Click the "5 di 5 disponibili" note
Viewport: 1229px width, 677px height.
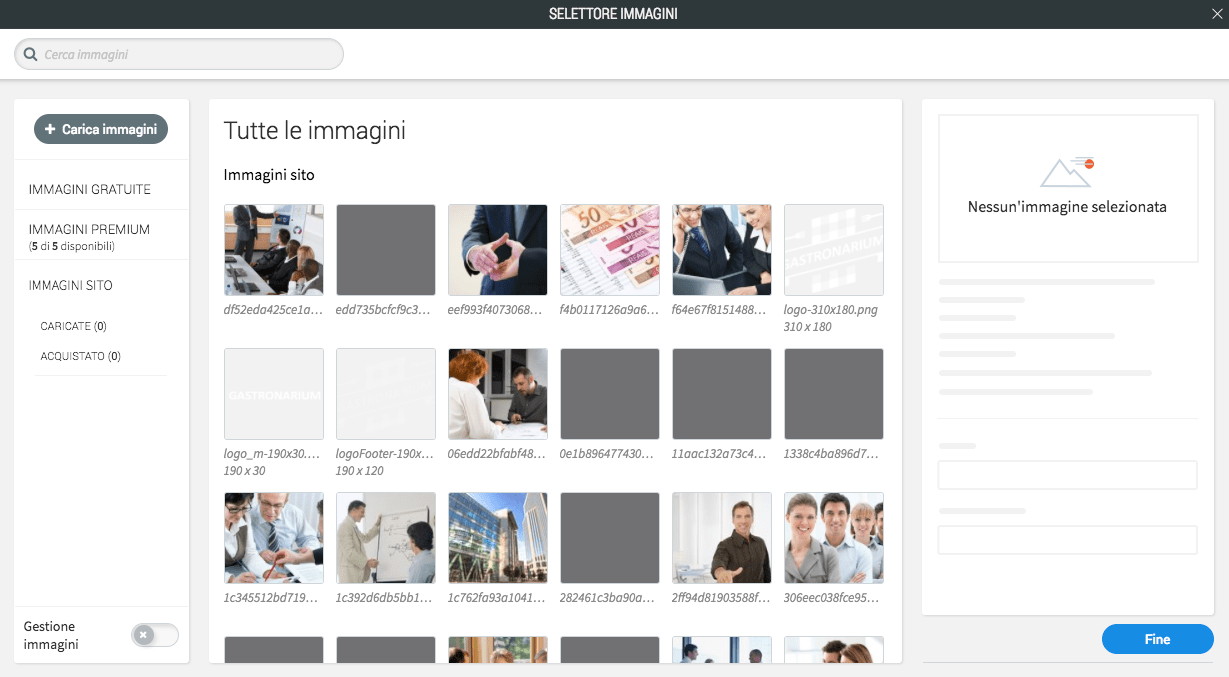(72, 246)
